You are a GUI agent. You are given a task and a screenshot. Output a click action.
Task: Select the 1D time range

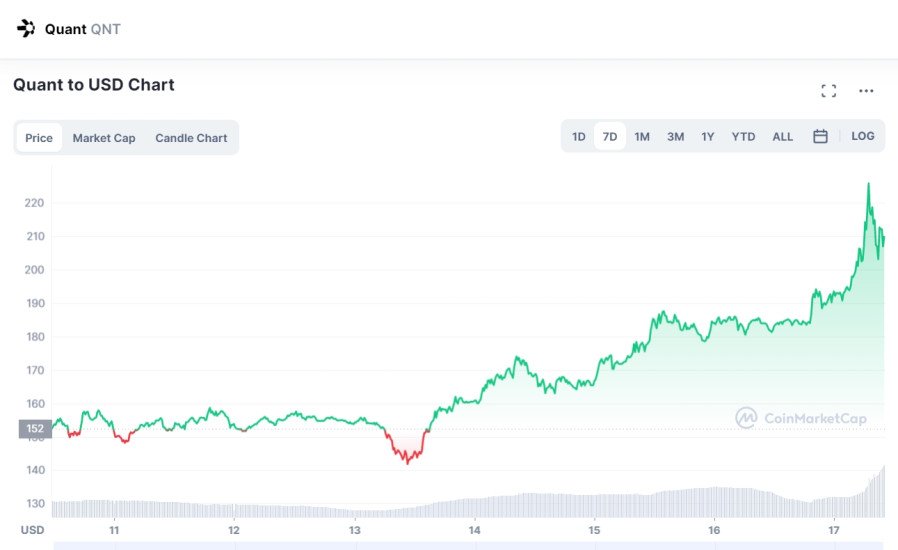coord(579,136)
